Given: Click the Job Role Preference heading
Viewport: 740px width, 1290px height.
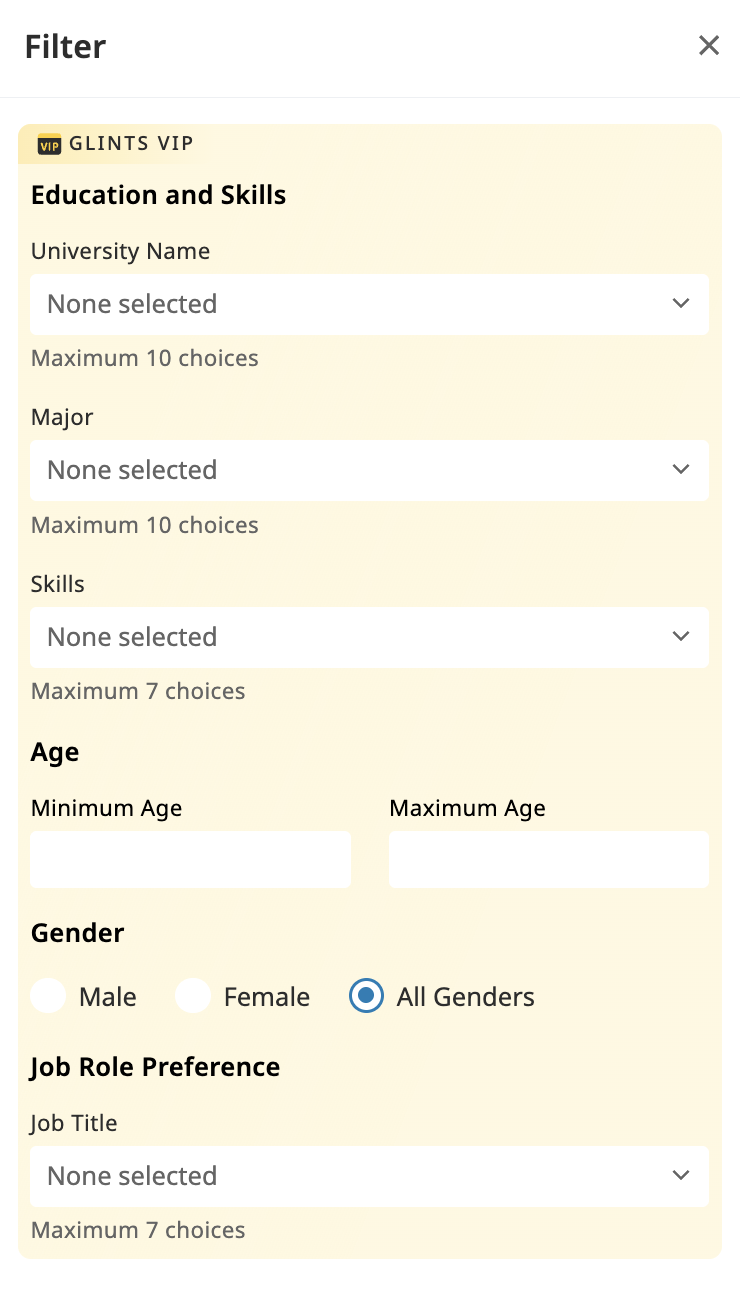Looking at the screenshot, I should pyautogui.click(x=155, y=1066).
